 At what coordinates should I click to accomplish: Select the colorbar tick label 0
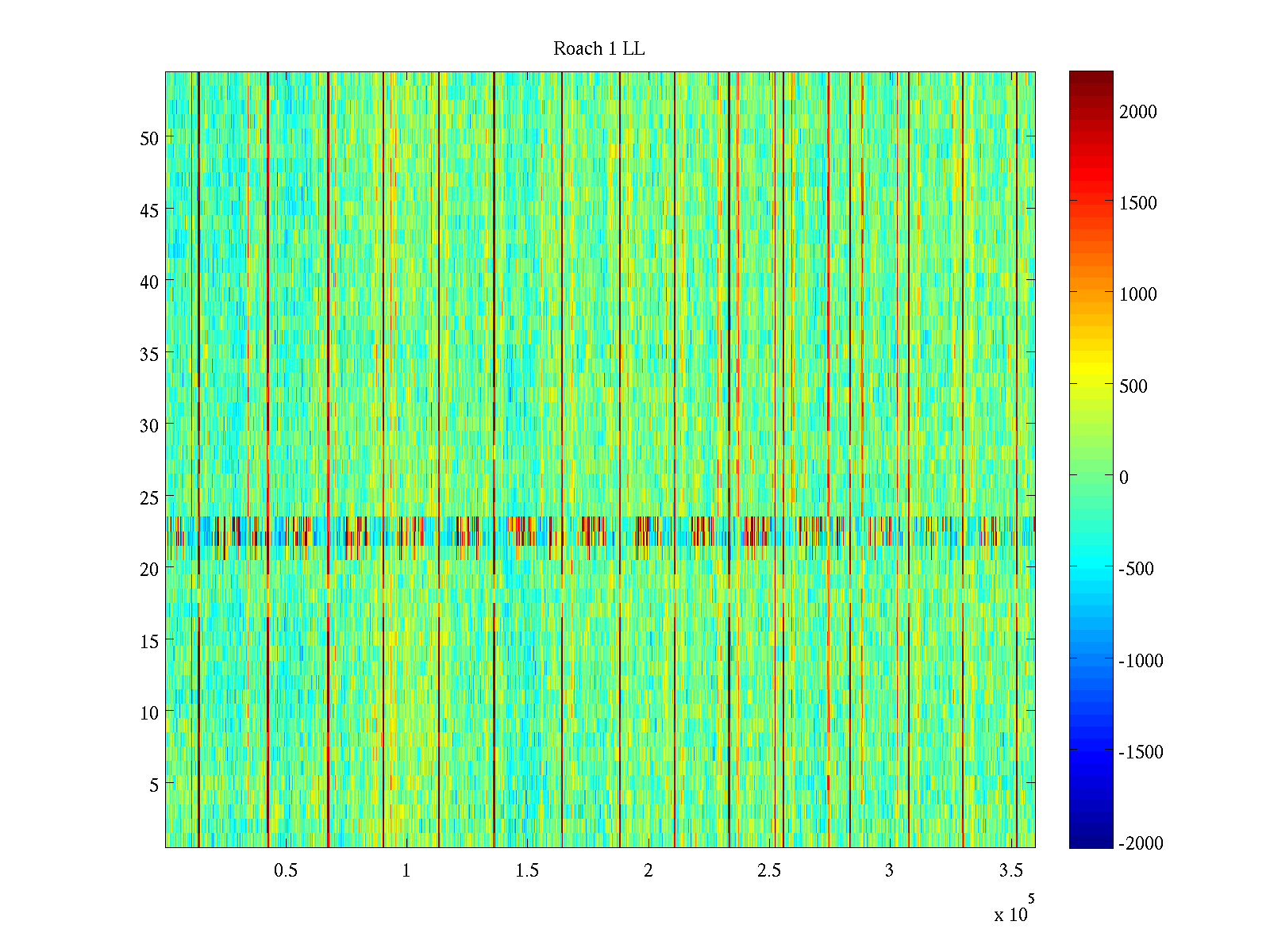(1123, 478)
